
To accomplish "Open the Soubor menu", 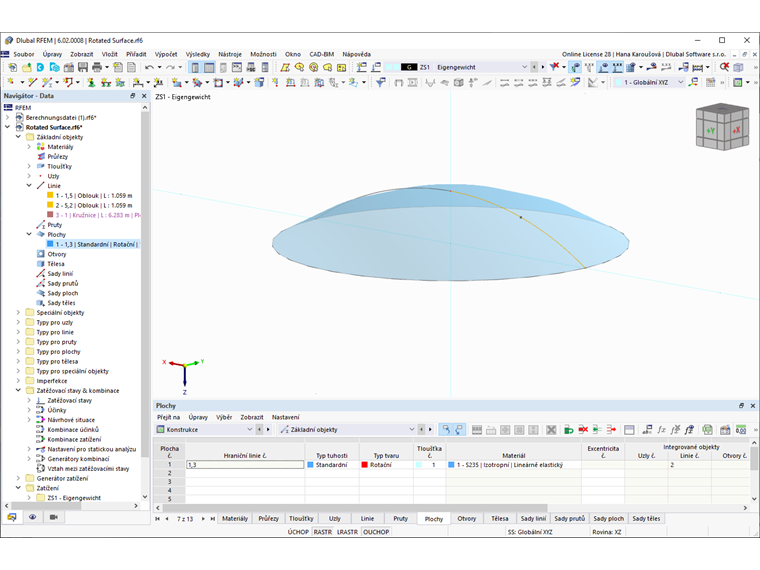I will pos(24,54).
